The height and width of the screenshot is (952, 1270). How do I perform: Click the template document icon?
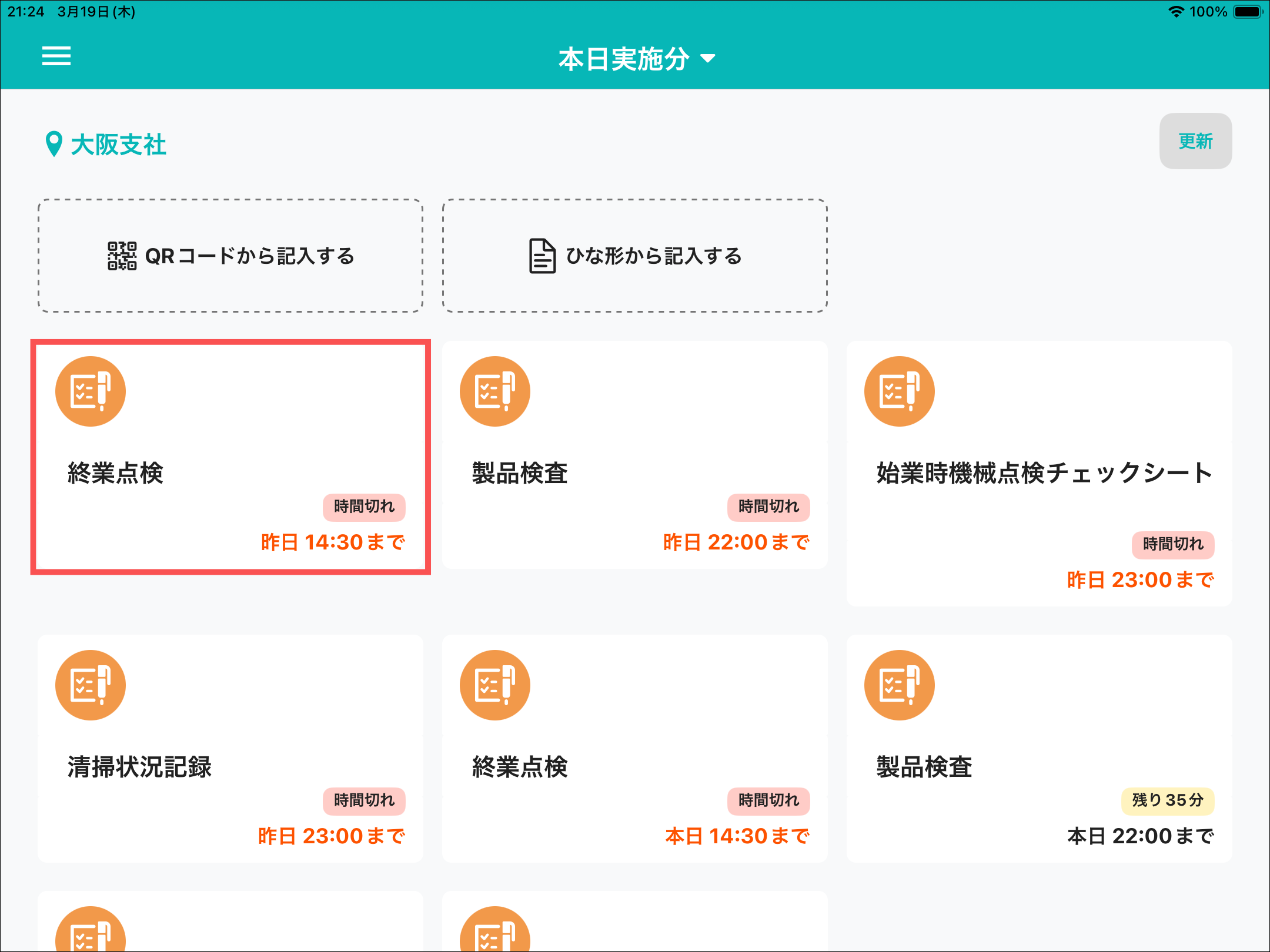pos(542,256)
